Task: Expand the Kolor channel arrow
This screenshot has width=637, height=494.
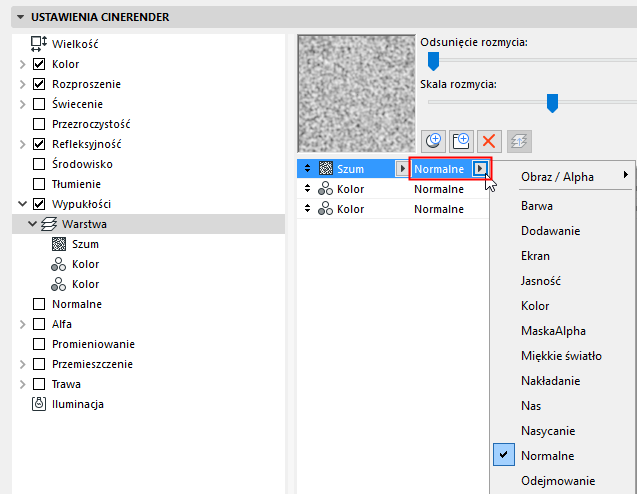Action: (x=23, y=64)
